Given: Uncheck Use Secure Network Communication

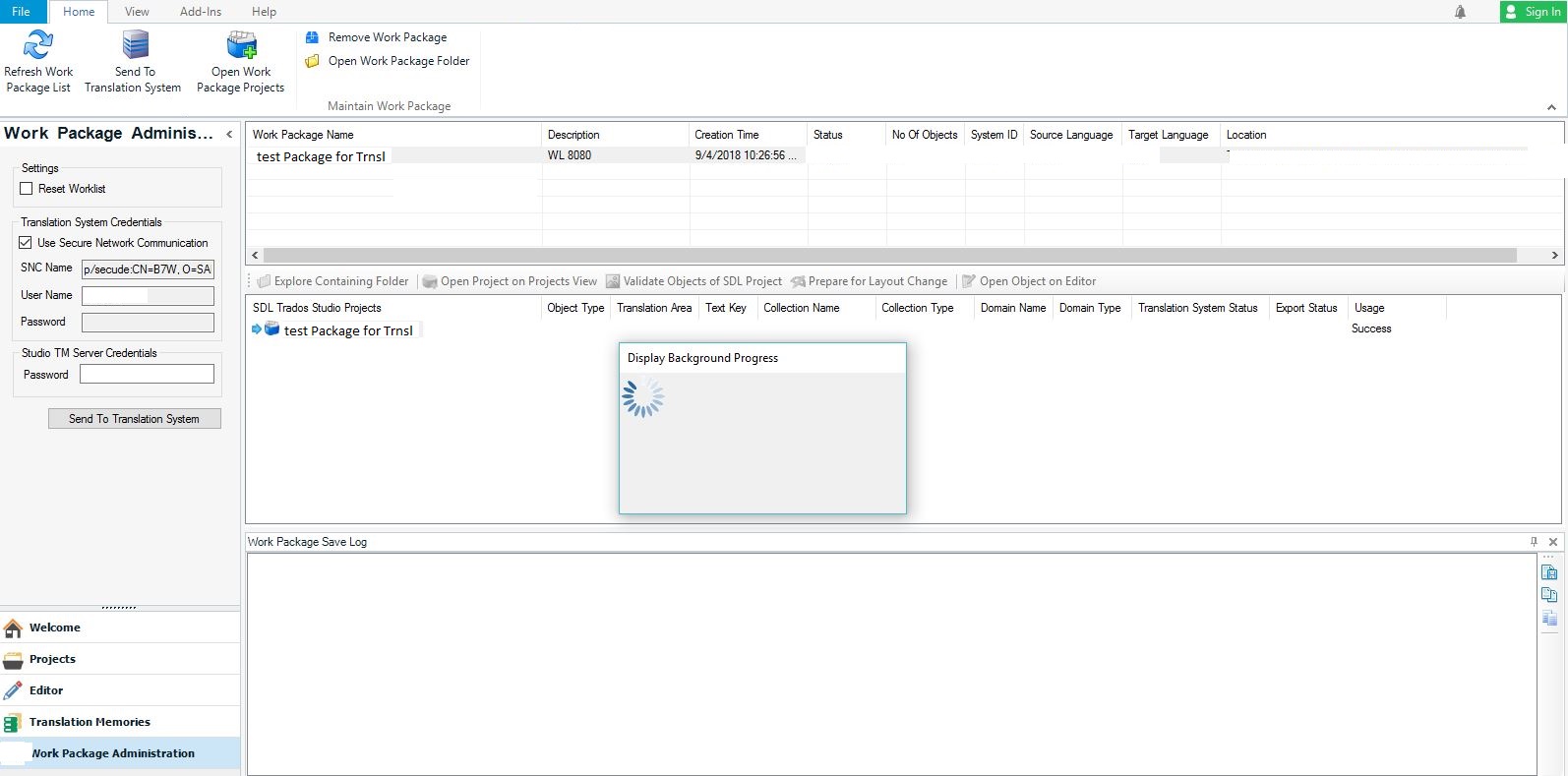Looking at the screenshot, I should click(x=27, y=243).
